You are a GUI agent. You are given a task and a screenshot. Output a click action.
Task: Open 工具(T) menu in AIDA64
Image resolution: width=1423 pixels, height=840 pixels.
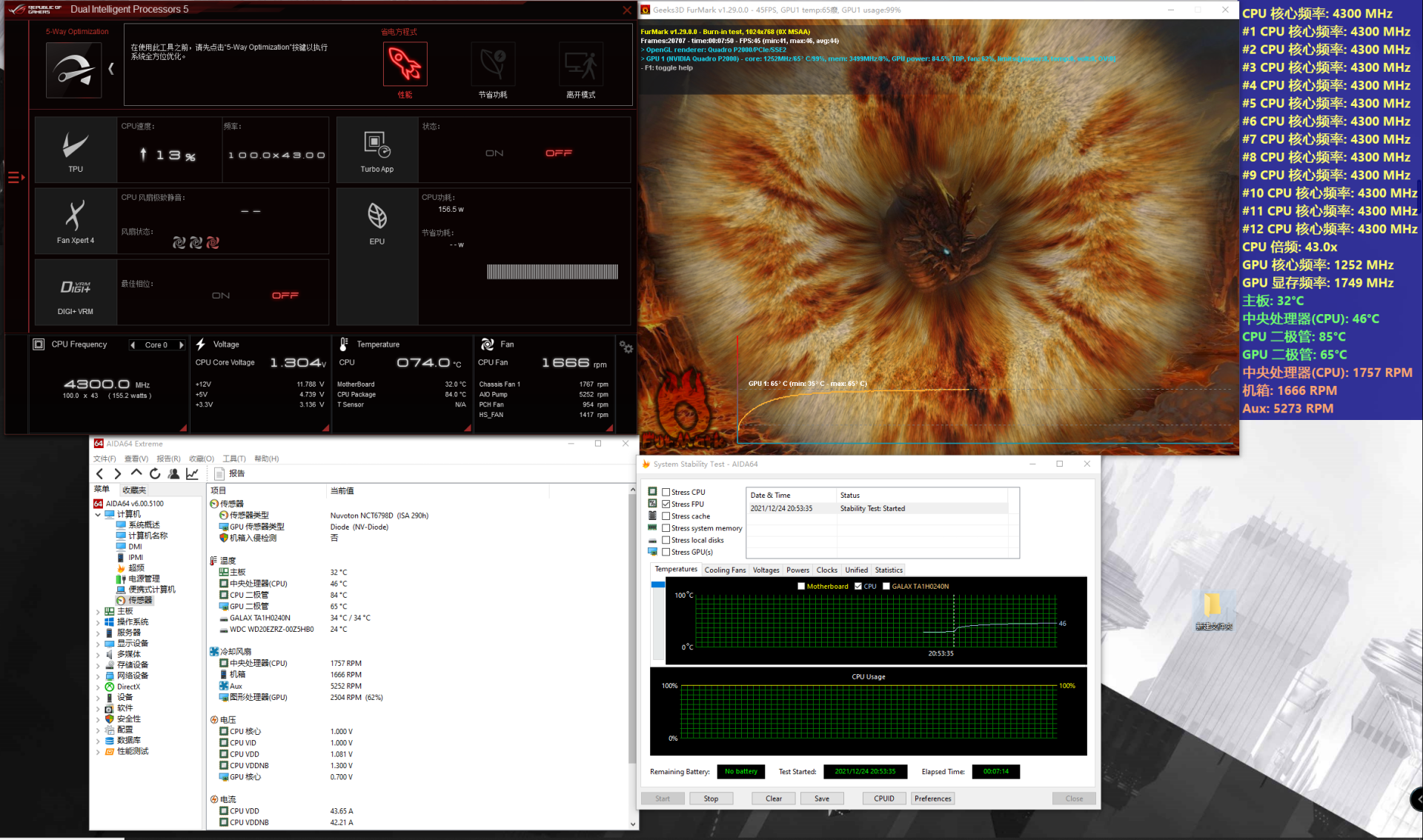coord(234,459)
